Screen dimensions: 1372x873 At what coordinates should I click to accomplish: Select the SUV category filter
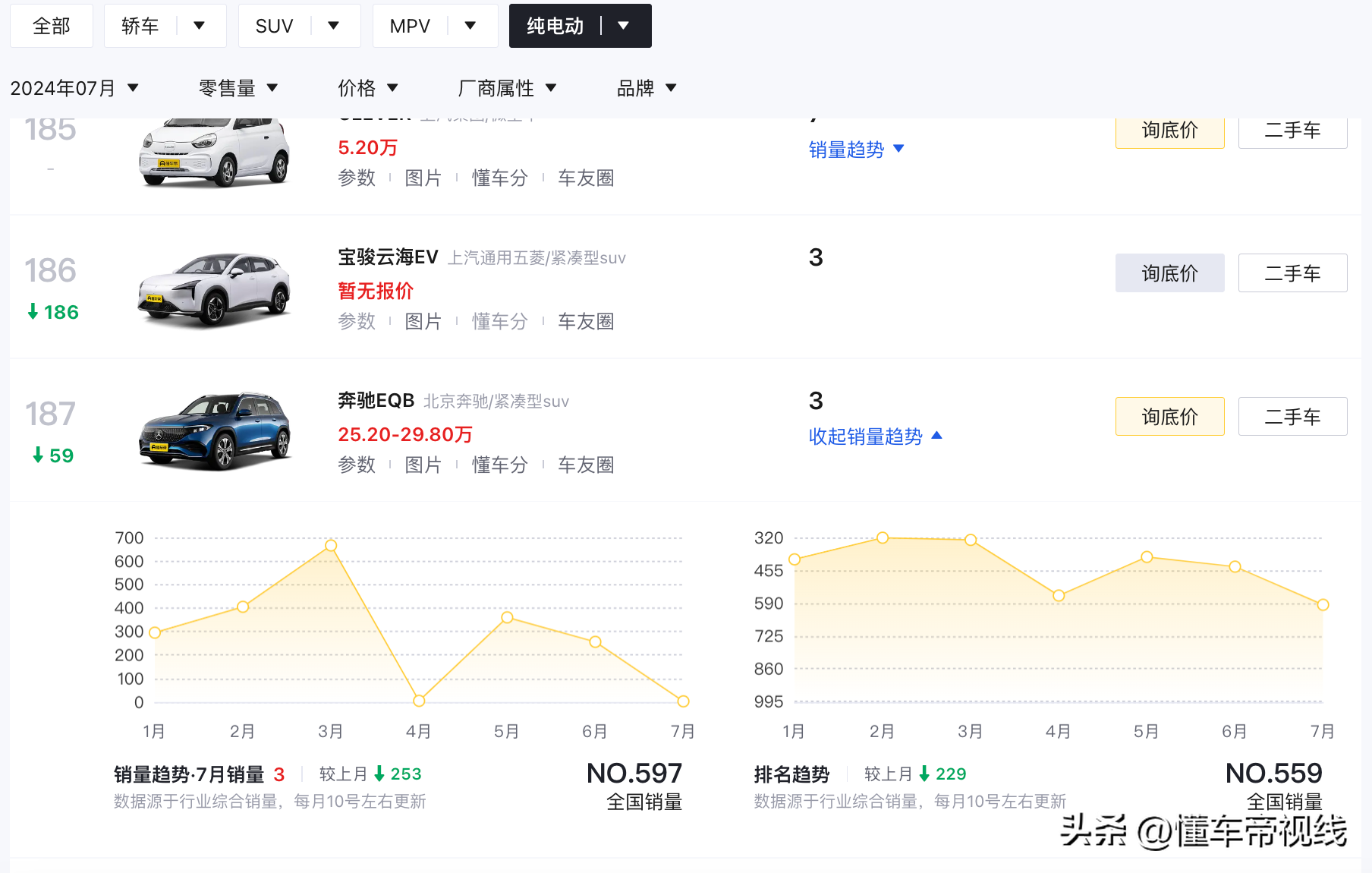pos(273,25)
